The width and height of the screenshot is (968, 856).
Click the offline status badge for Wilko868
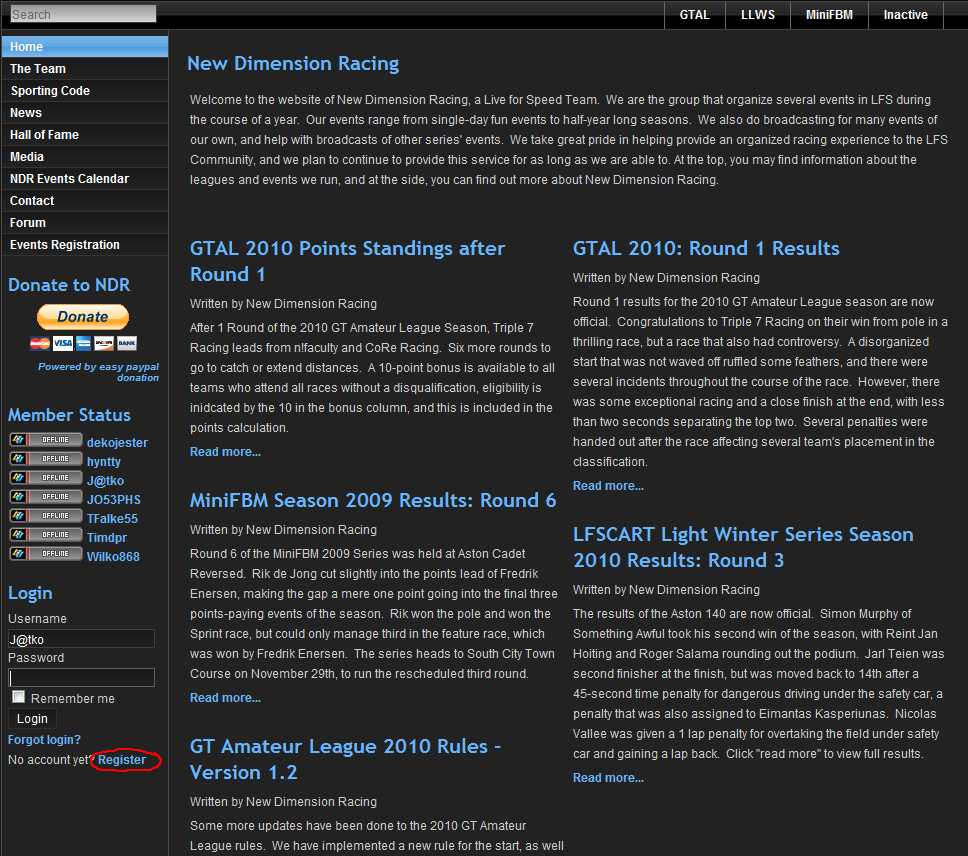pyautogui.click(x=46, y=554)
